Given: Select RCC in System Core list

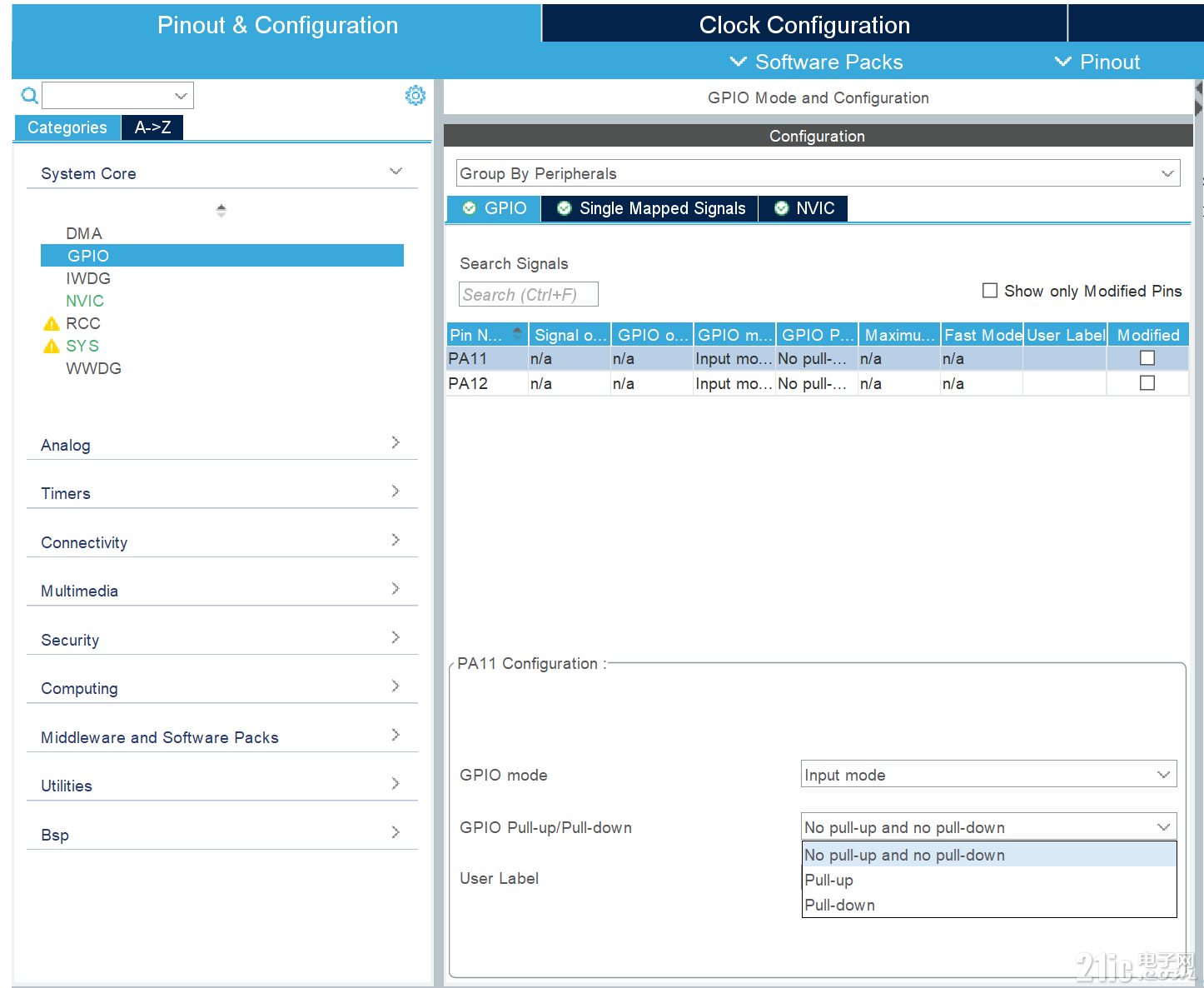Looking at the screenshot, I should point(83,323).
